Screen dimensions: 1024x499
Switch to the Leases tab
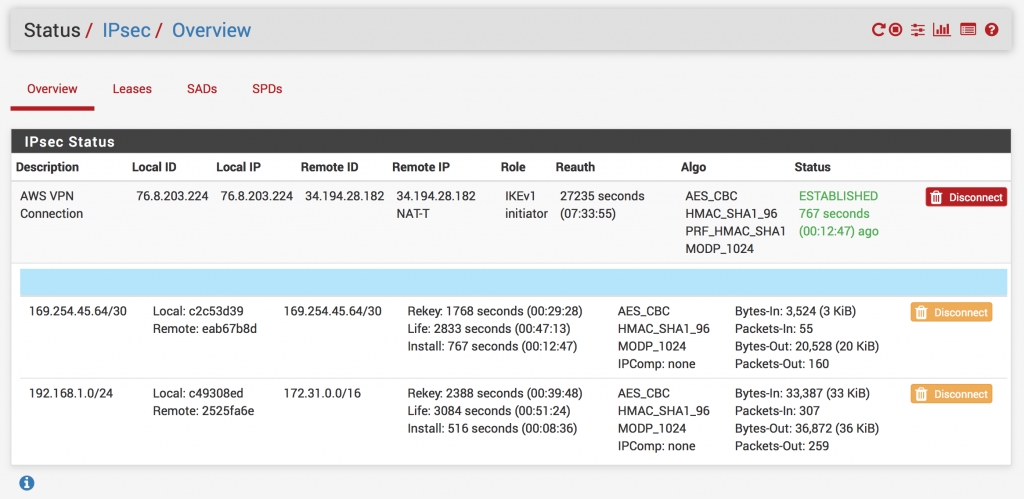(x=132, y=89)
